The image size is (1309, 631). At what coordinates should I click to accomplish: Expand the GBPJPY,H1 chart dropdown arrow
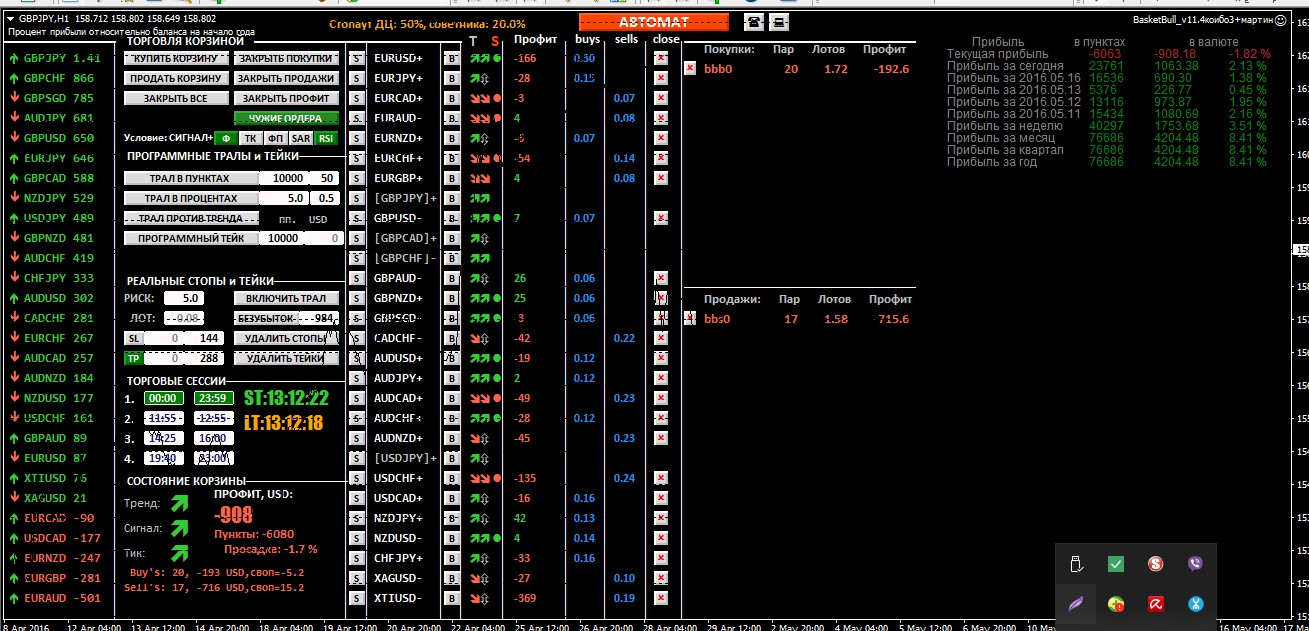point(10,19)
